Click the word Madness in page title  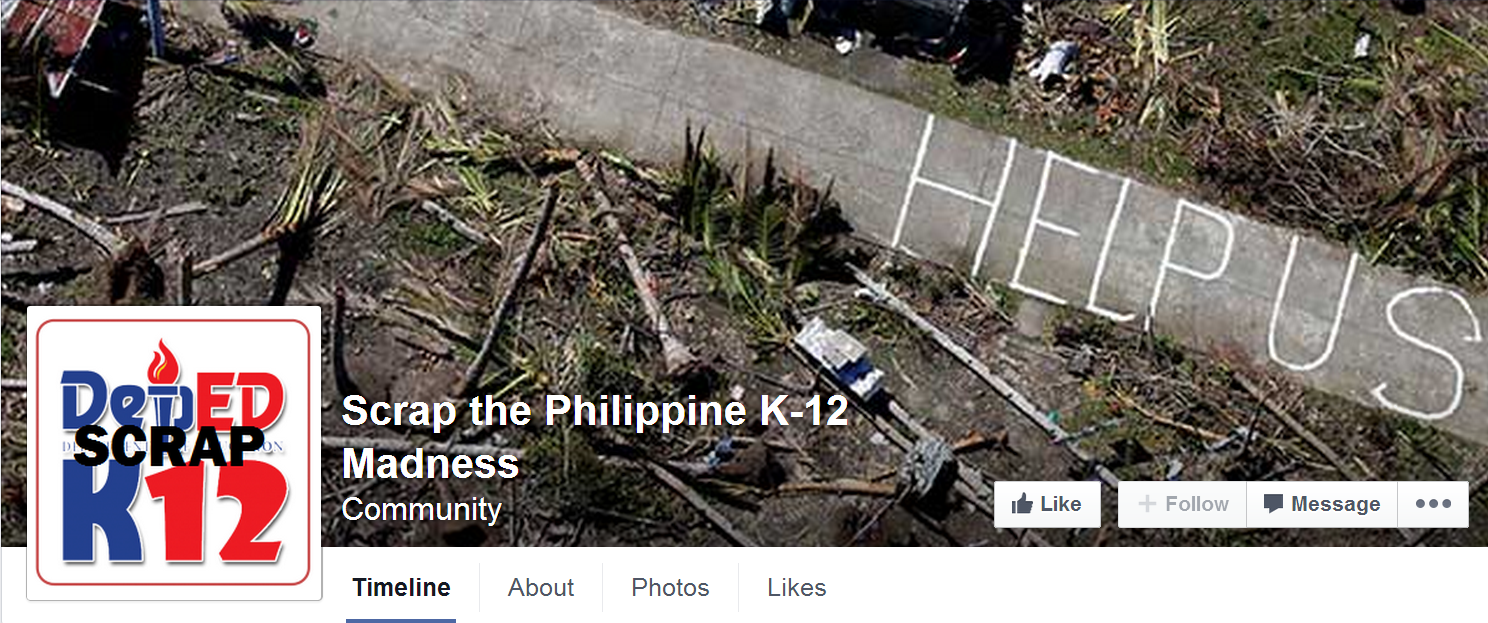click(430, 464)
